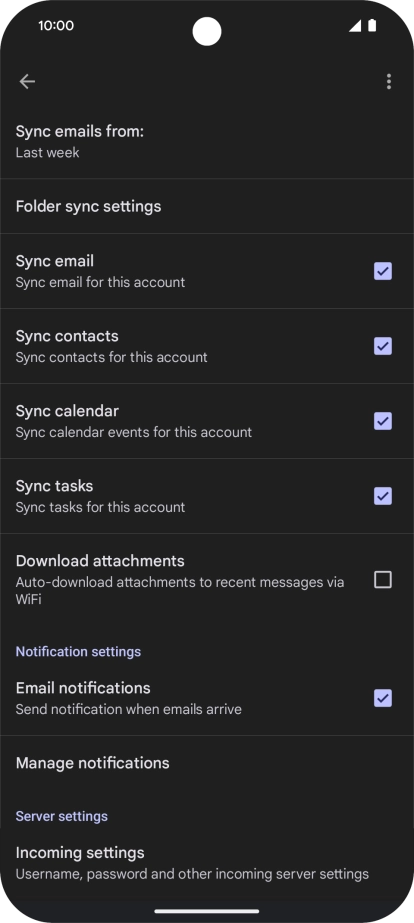Open Manage notifications
Viewport: 414px width, 923px height.
(207, 763)
